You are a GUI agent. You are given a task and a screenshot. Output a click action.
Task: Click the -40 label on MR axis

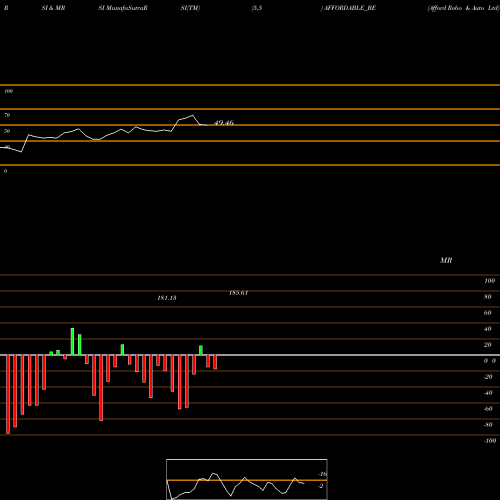(x=488, y=393)
